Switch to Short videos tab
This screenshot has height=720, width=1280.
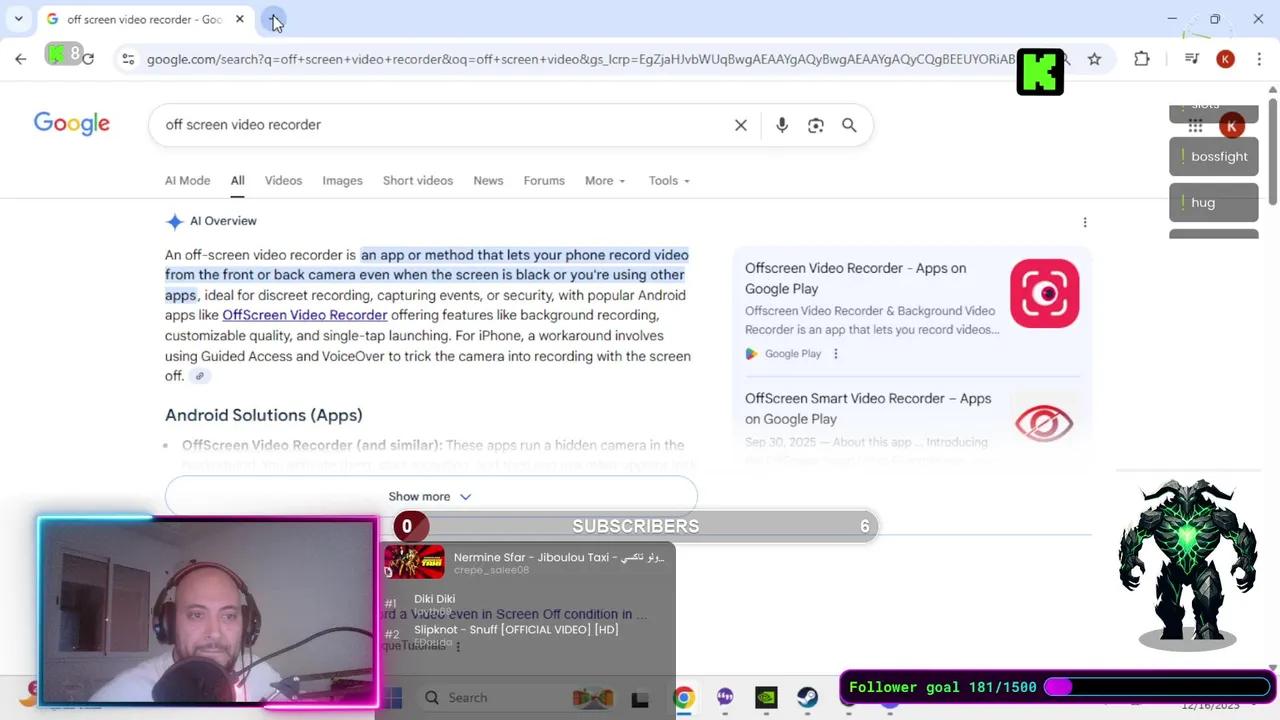coord(418,181)
